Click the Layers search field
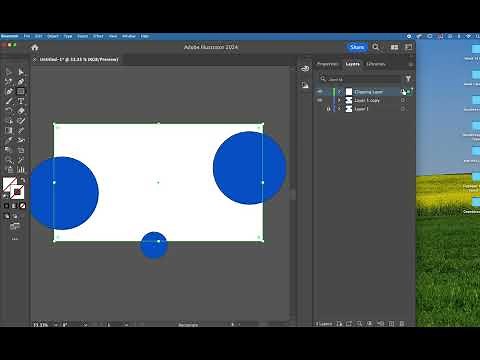480x360 pixels. (x=360, y=79)
